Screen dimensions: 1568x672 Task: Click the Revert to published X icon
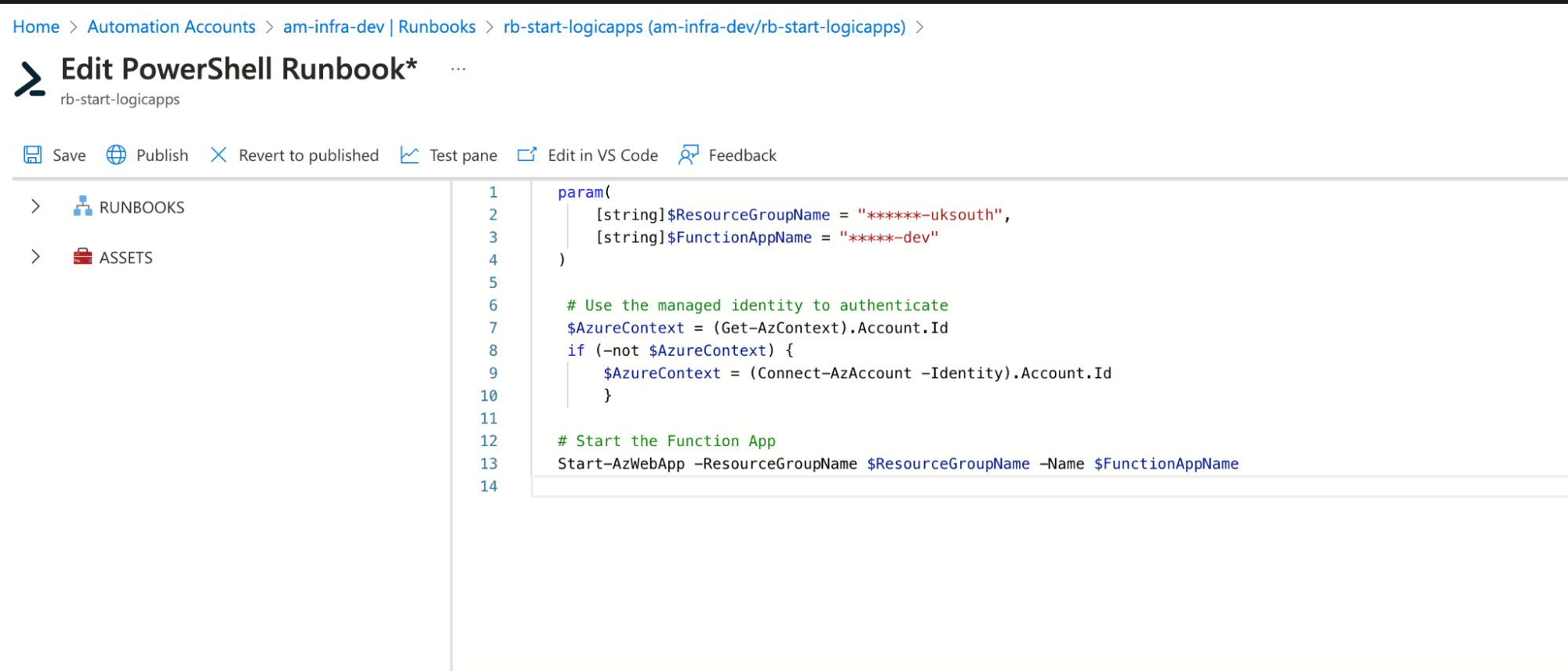[x=219, y=154]
